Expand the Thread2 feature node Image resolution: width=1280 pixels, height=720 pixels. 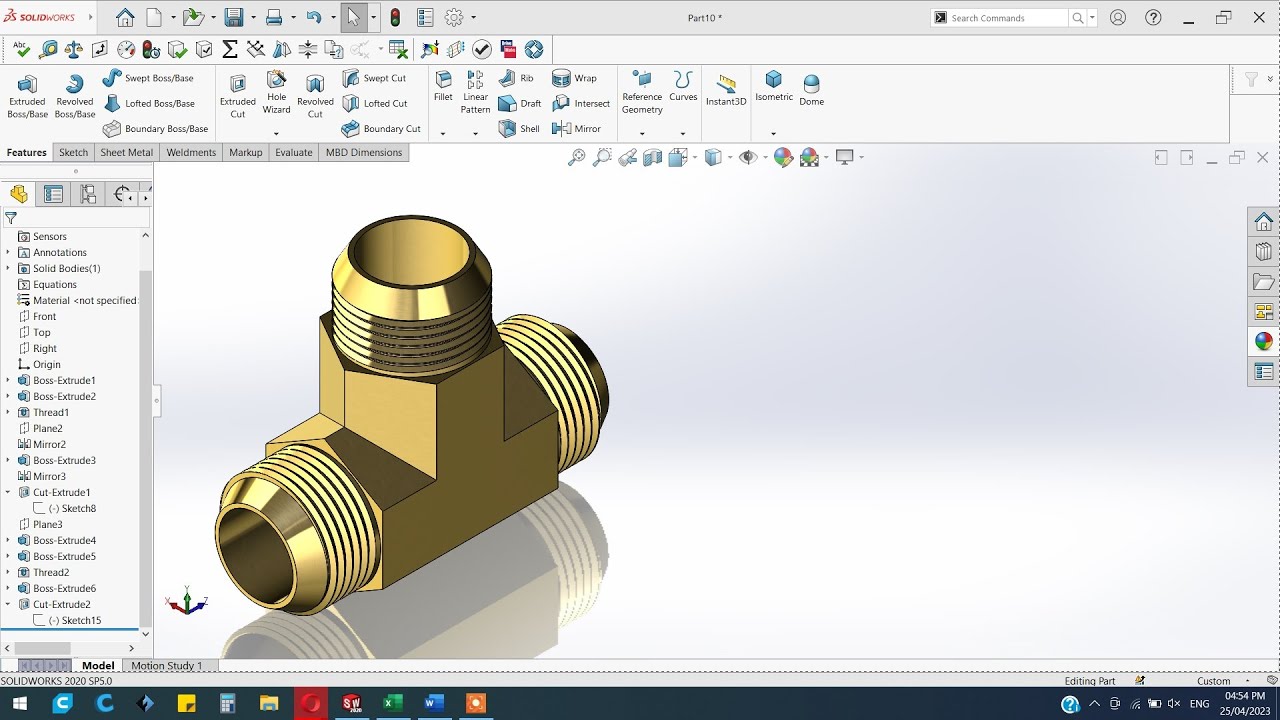[8, 572]
